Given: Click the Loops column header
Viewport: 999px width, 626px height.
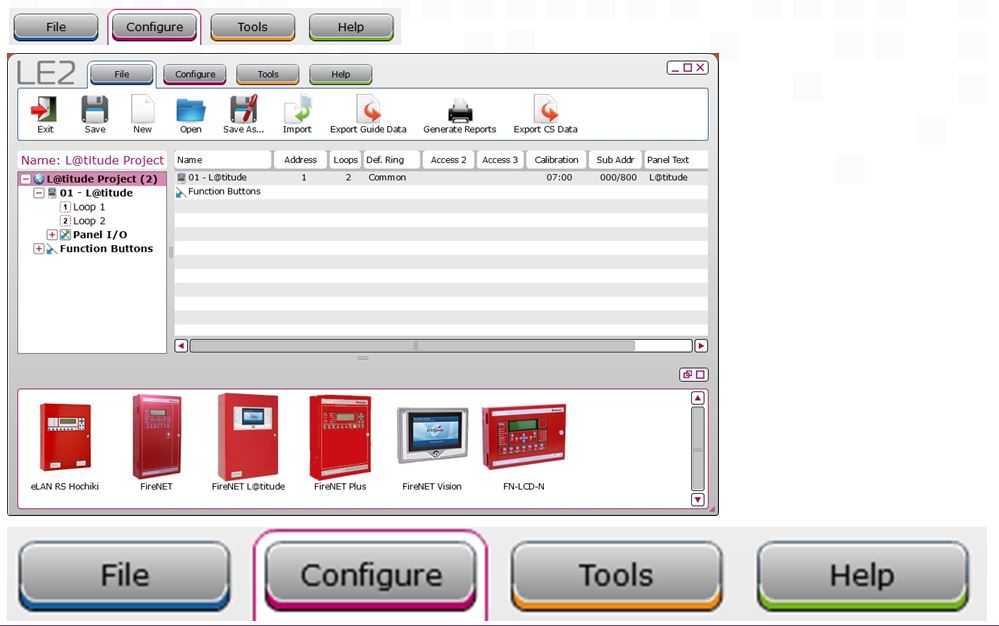Looking at the screenshot, I should [x=345, y=160].
